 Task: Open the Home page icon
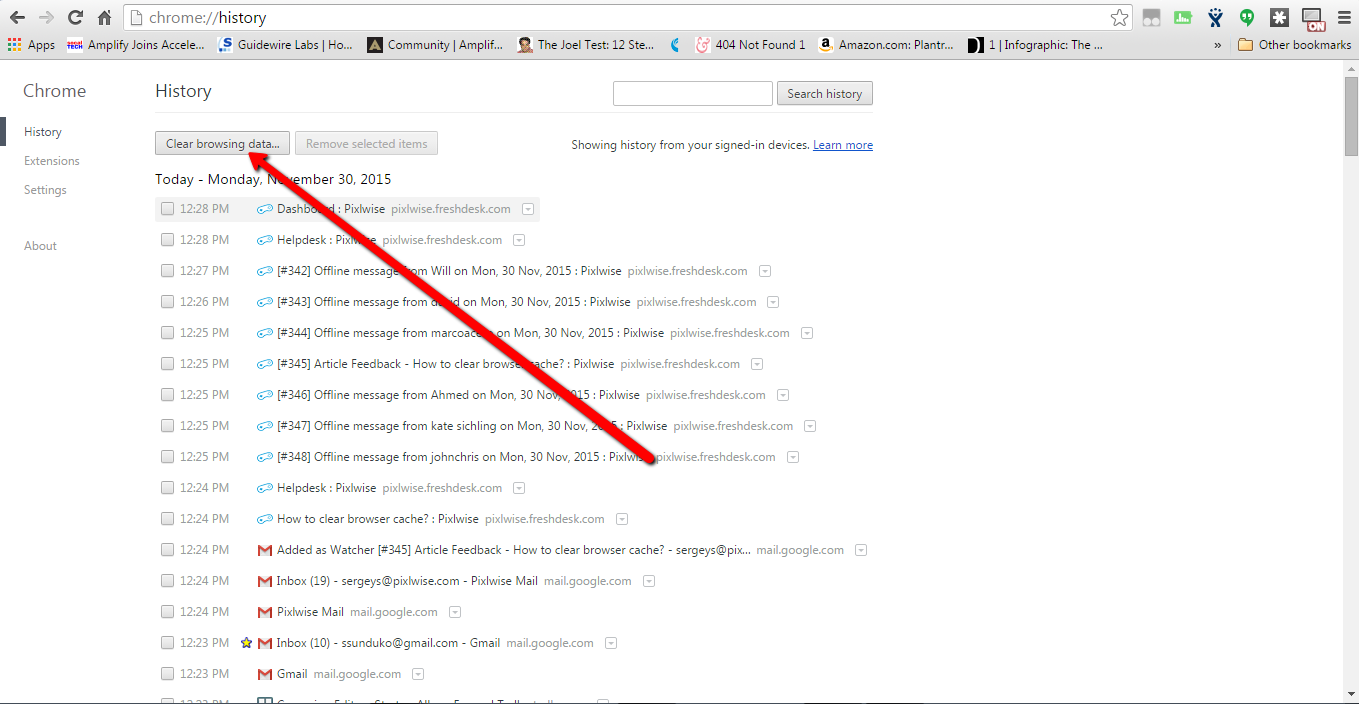[x=104, y=18]
